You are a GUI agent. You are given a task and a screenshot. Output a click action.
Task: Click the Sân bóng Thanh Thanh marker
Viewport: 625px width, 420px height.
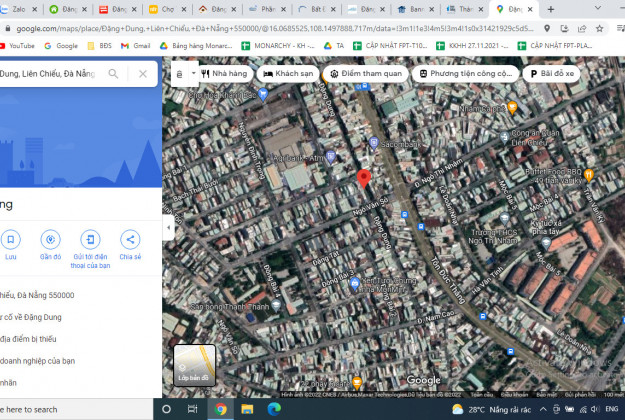[x=276, y=306]
